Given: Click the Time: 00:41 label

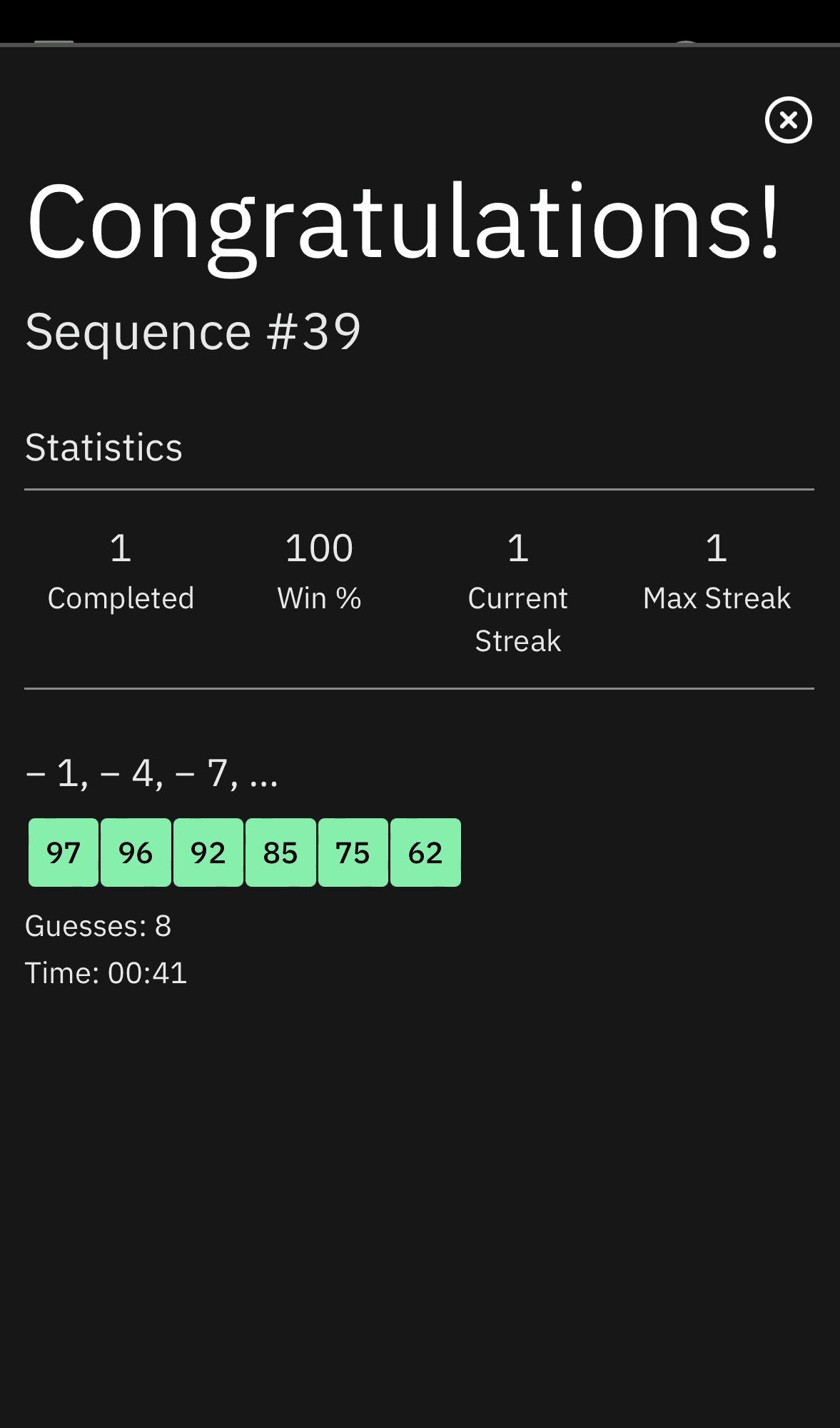Looking at the screenshot, I should [106, 972].
